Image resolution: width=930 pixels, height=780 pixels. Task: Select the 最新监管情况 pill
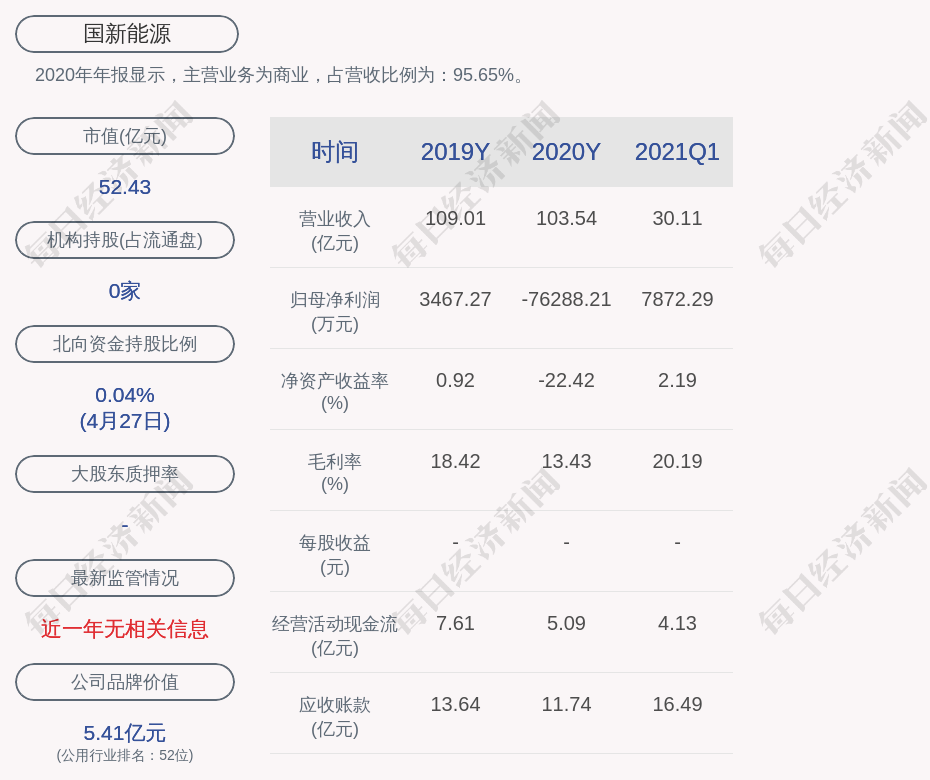tap(125, 578)
